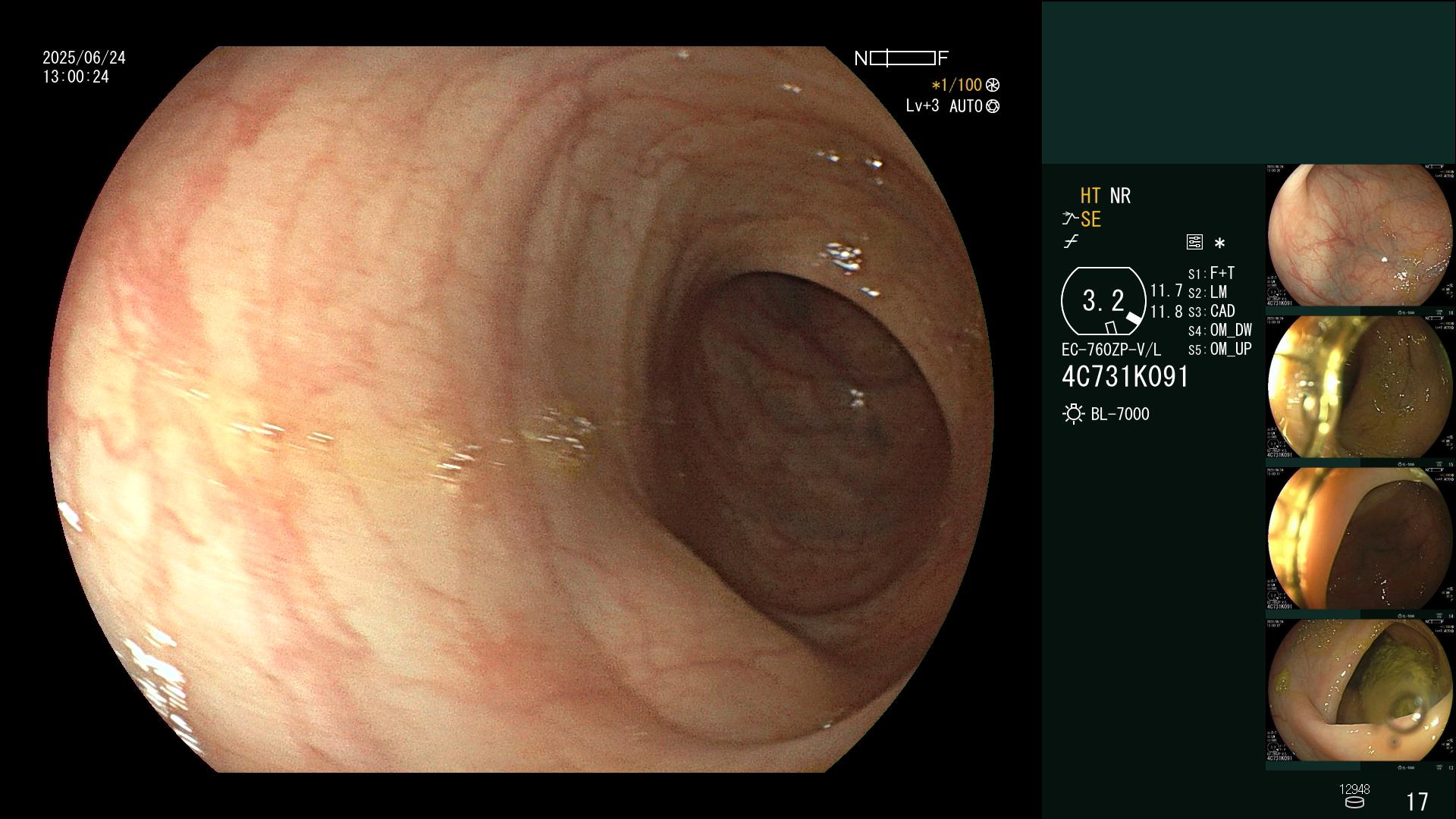Screen dimensions: 1456x819
Task: Select the S4: OM_DW switch assignment
Action: click(x=1219, y=330)
